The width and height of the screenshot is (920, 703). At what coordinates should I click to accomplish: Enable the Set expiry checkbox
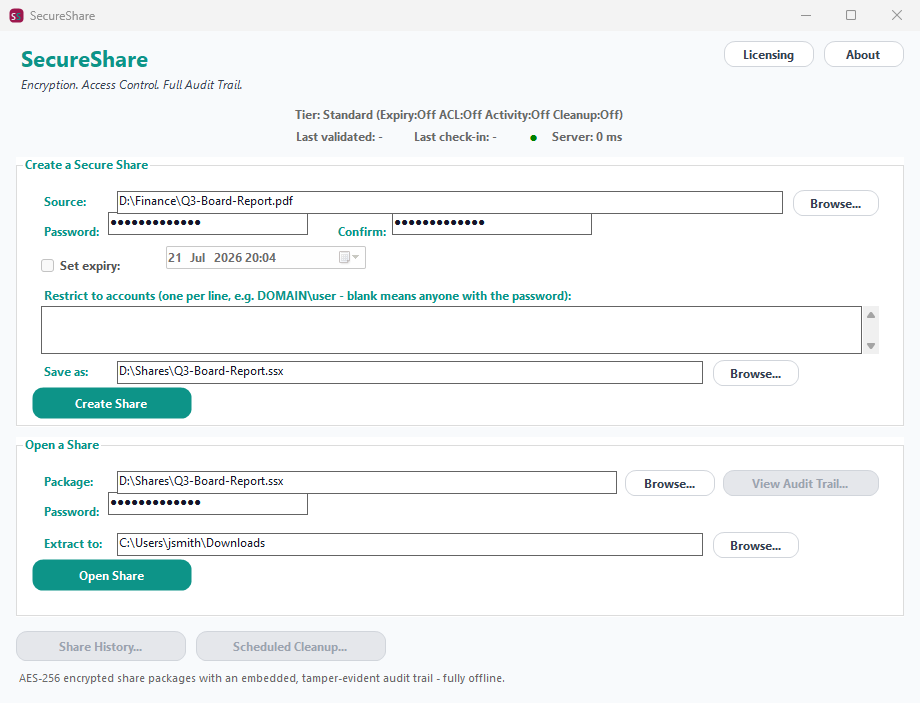[x=48, y=266]
